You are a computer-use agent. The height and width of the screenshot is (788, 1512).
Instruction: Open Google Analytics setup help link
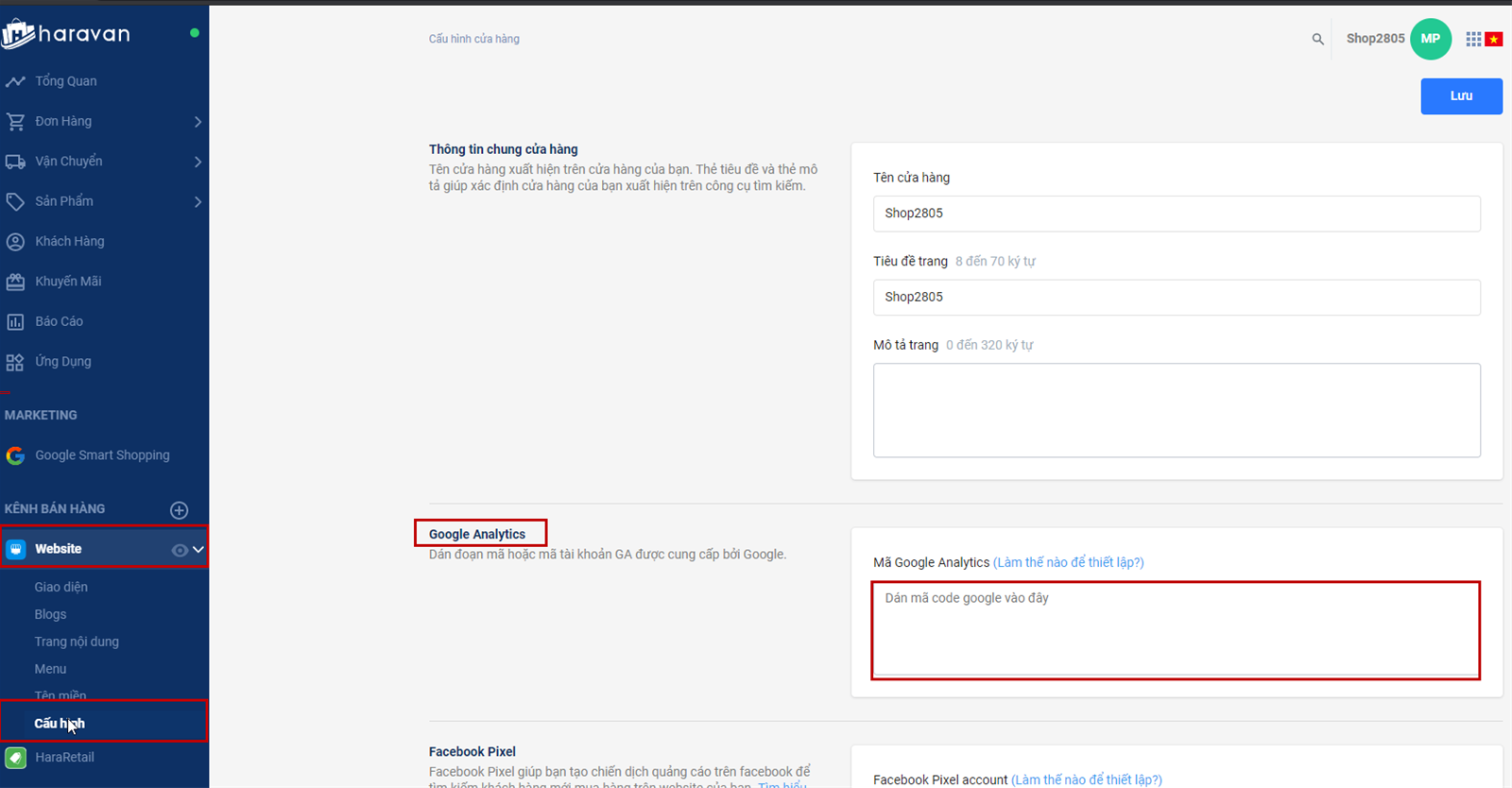(x=1068, y=562)
